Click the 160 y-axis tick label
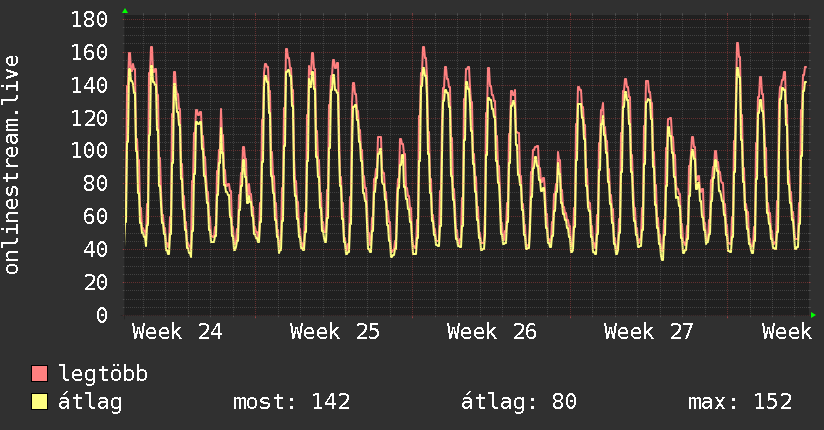This screenshot has width=824, height=430. [89, 52]
